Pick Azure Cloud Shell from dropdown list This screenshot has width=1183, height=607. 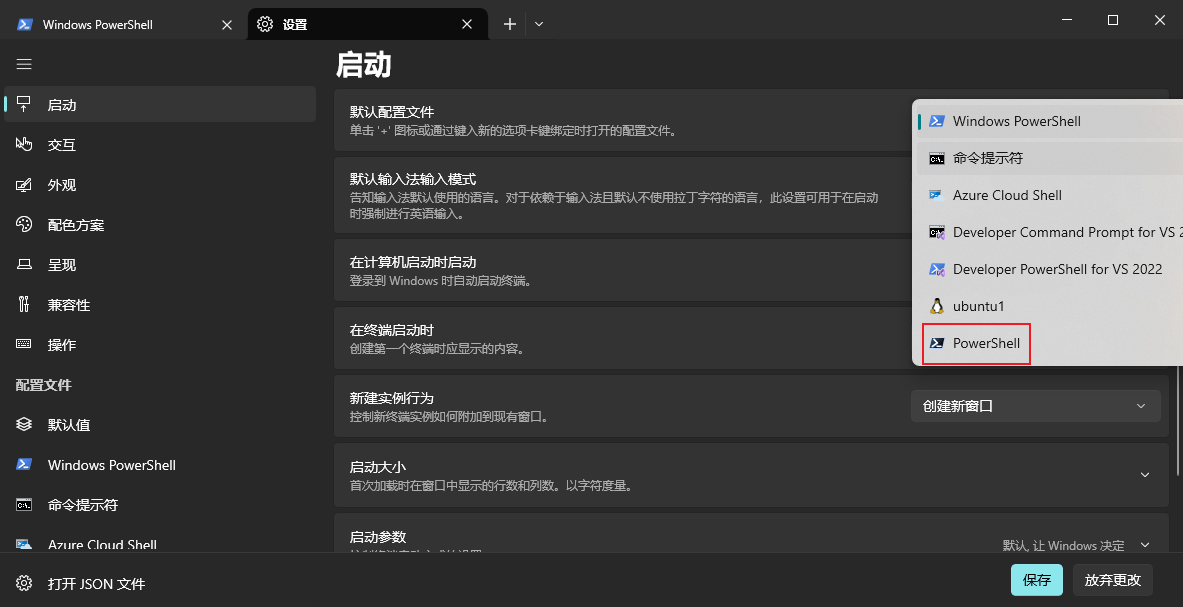1006,195
